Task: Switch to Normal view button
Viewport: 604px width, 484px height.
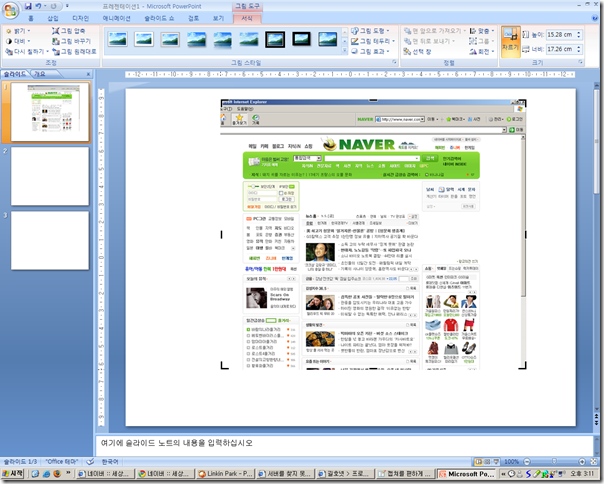Action: 479,461
